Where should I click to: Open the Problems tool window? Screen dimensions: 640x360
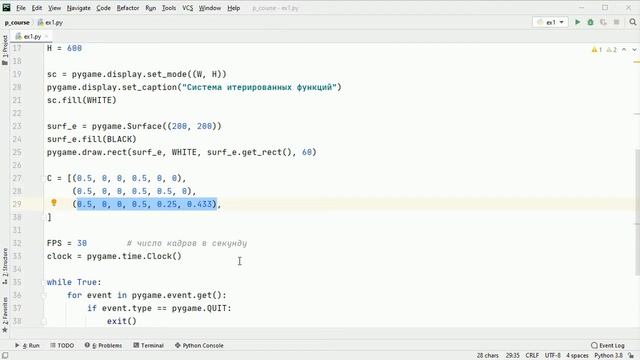[103, 345]
